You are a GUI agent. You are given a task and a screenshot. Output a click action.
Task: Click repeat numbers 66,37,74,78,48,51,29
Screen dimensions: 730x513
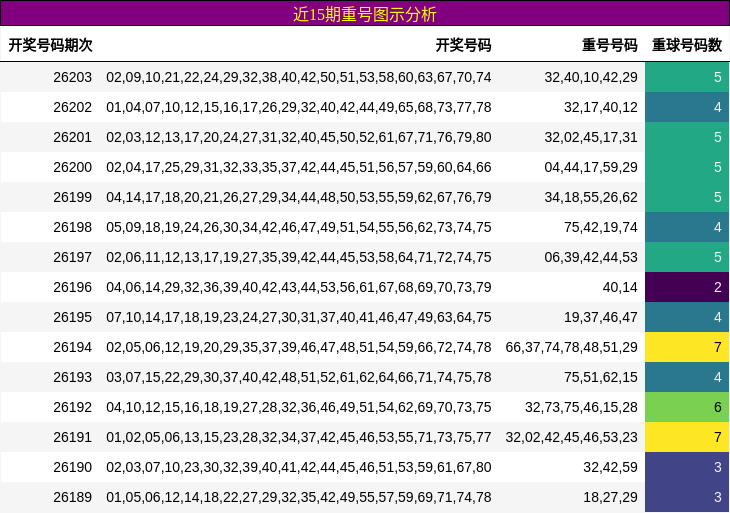click(x=571, y=347)
